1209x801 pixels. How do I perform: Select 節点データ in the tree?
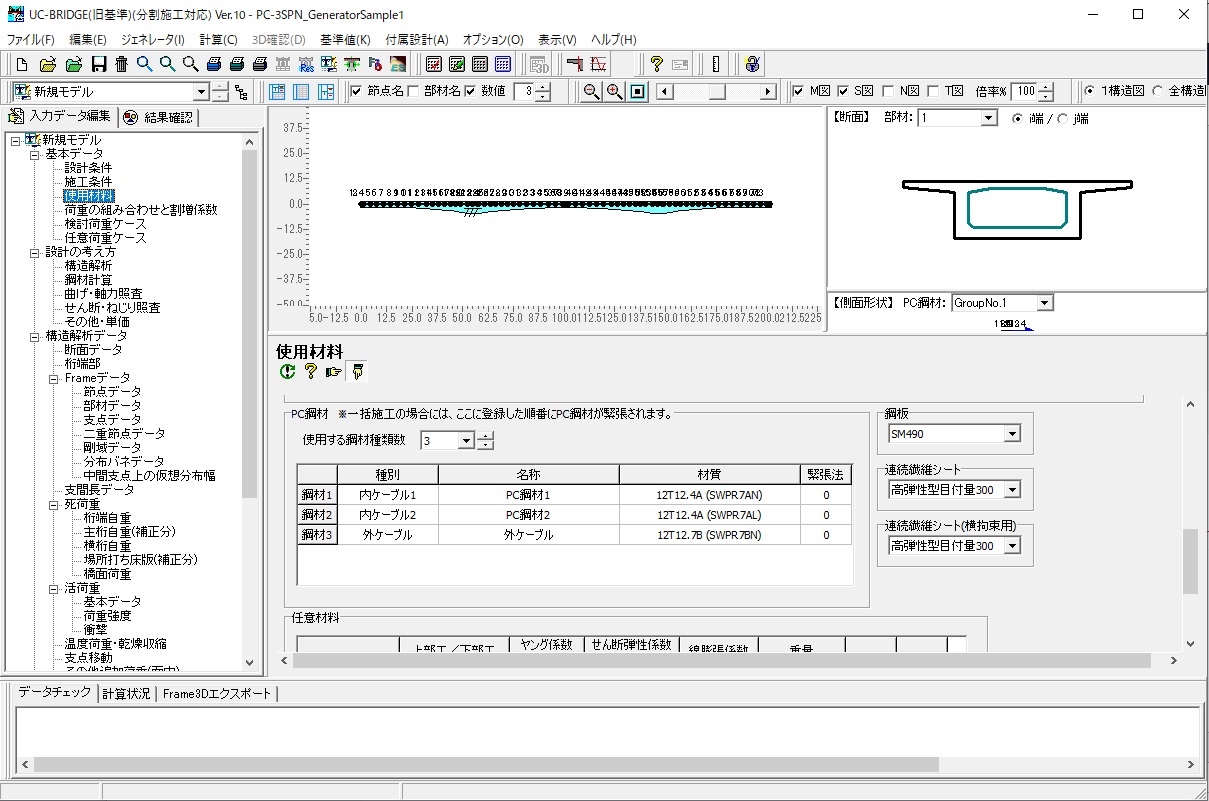(x=112, y=392)
